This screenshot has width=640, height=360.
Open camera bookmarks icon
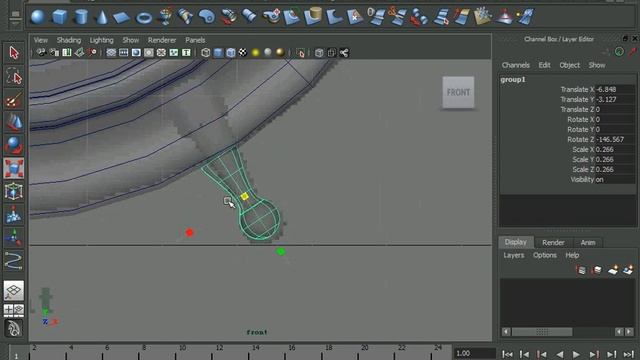click(x=67, y=53)
